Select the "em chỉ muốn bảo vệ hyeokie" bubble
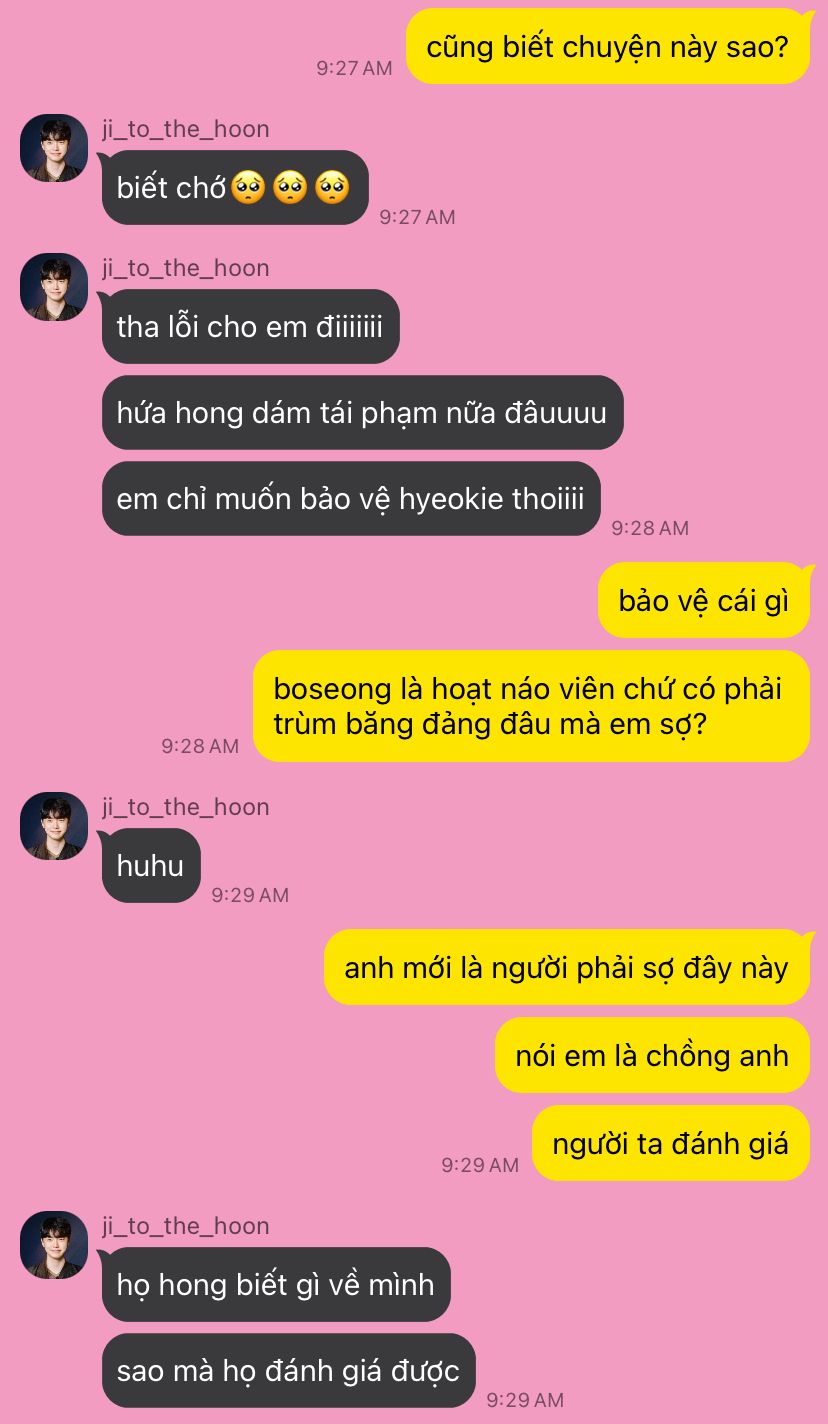Screen dimensions: 828x1424 click(351, 498)
